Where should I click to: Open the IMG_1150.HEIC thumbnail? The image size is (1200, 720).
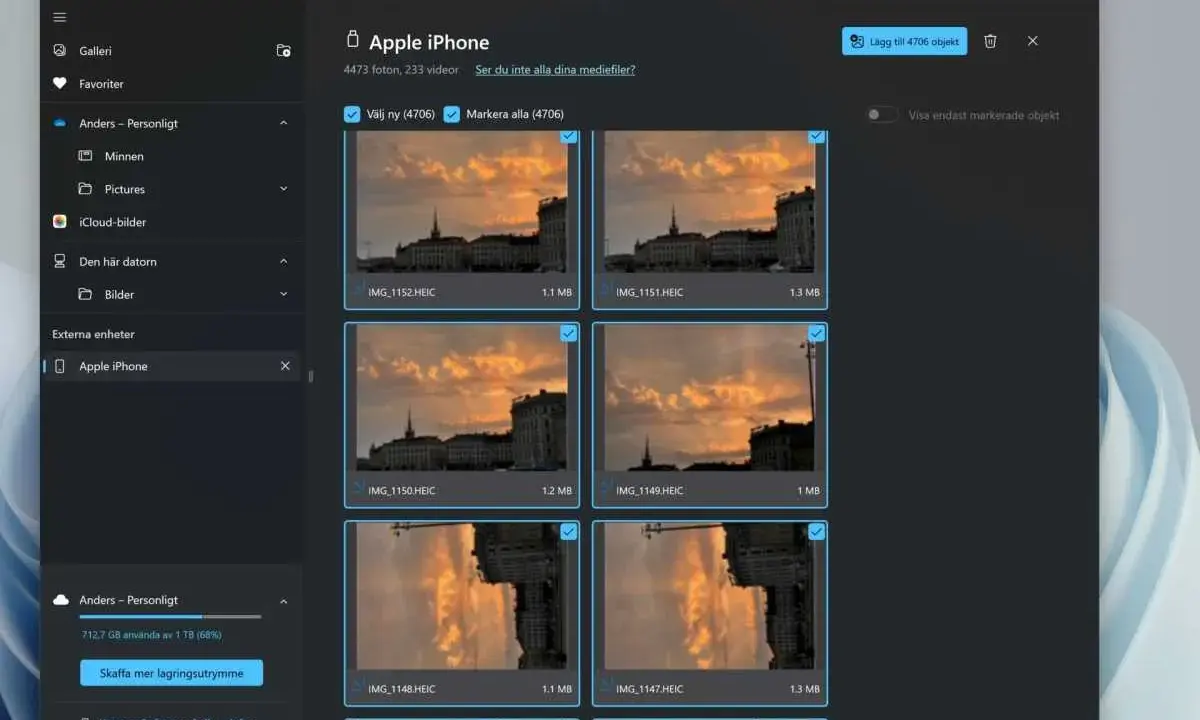pos(462,397)
